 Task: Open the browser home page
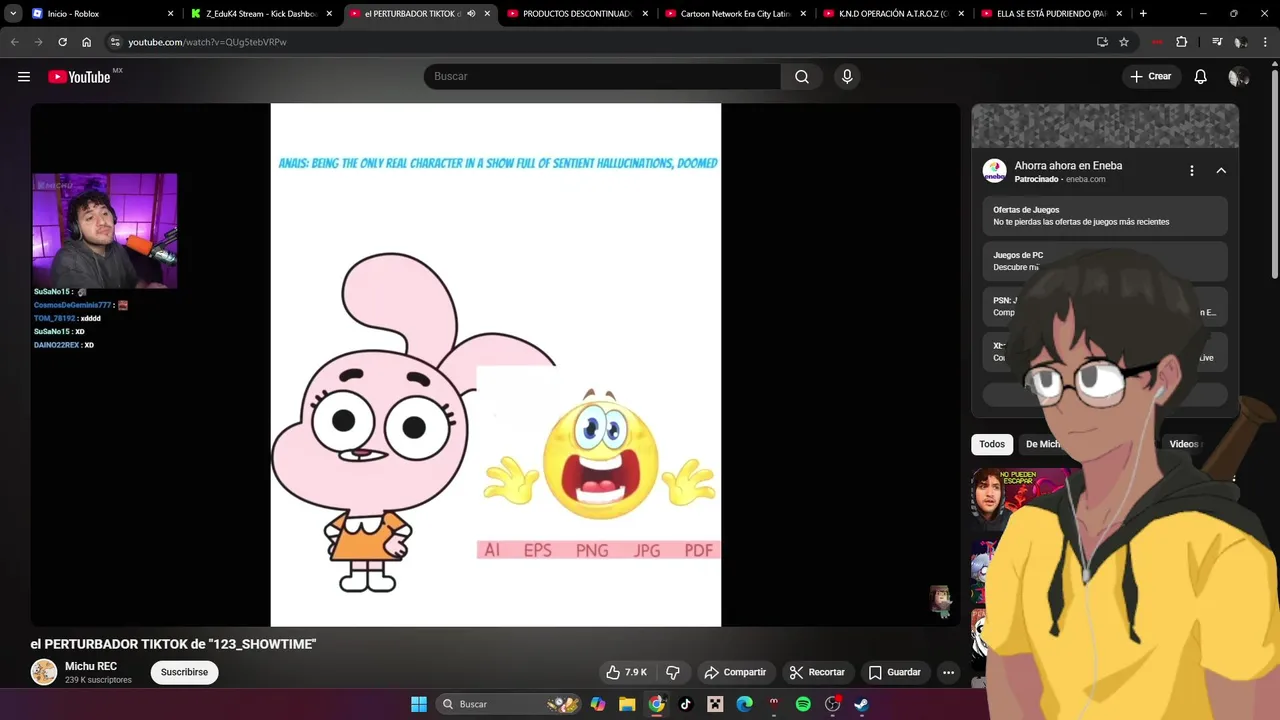[87, 42]
